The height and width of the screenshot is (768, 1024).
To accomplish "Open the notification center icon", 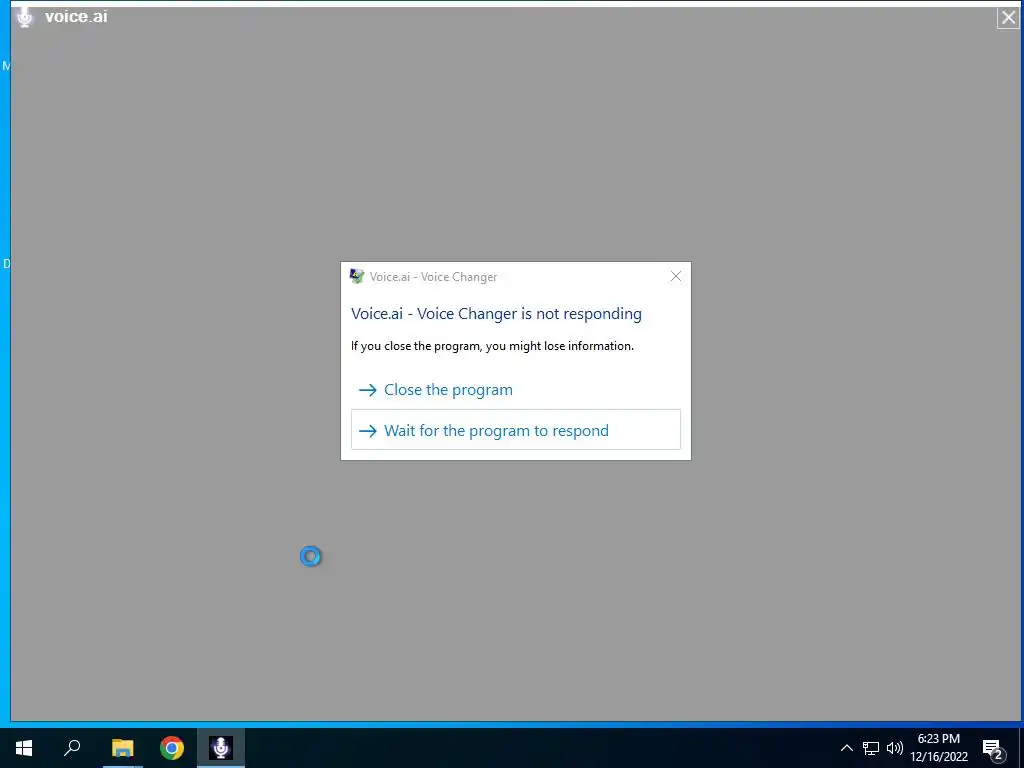I will 992,748.
